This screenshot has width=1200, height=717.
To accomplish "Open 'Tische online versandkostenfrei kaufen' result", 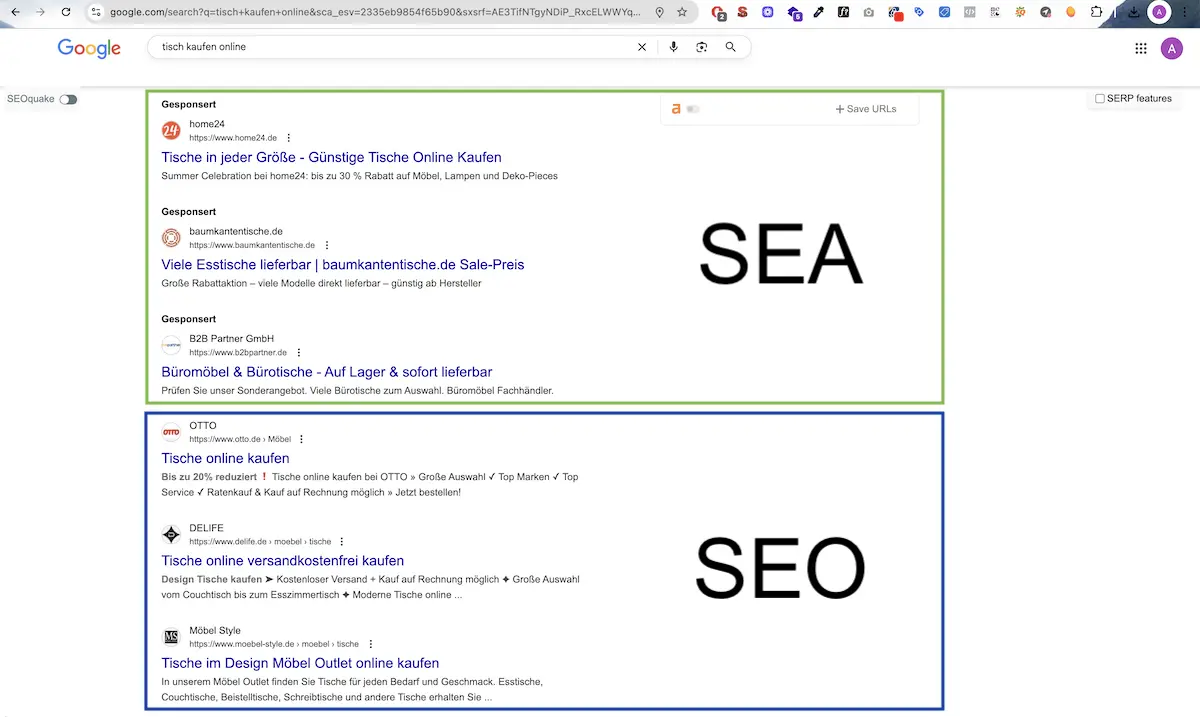I will pyautogui.click(x=283, y=561).
